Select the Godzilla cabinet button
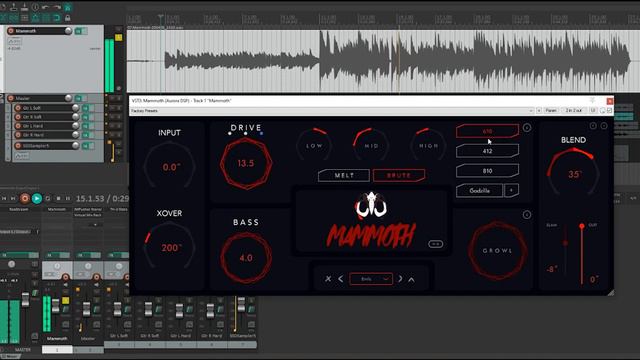Image resolution: width=640 pixels, height=360 pixels. pos(480,191)
